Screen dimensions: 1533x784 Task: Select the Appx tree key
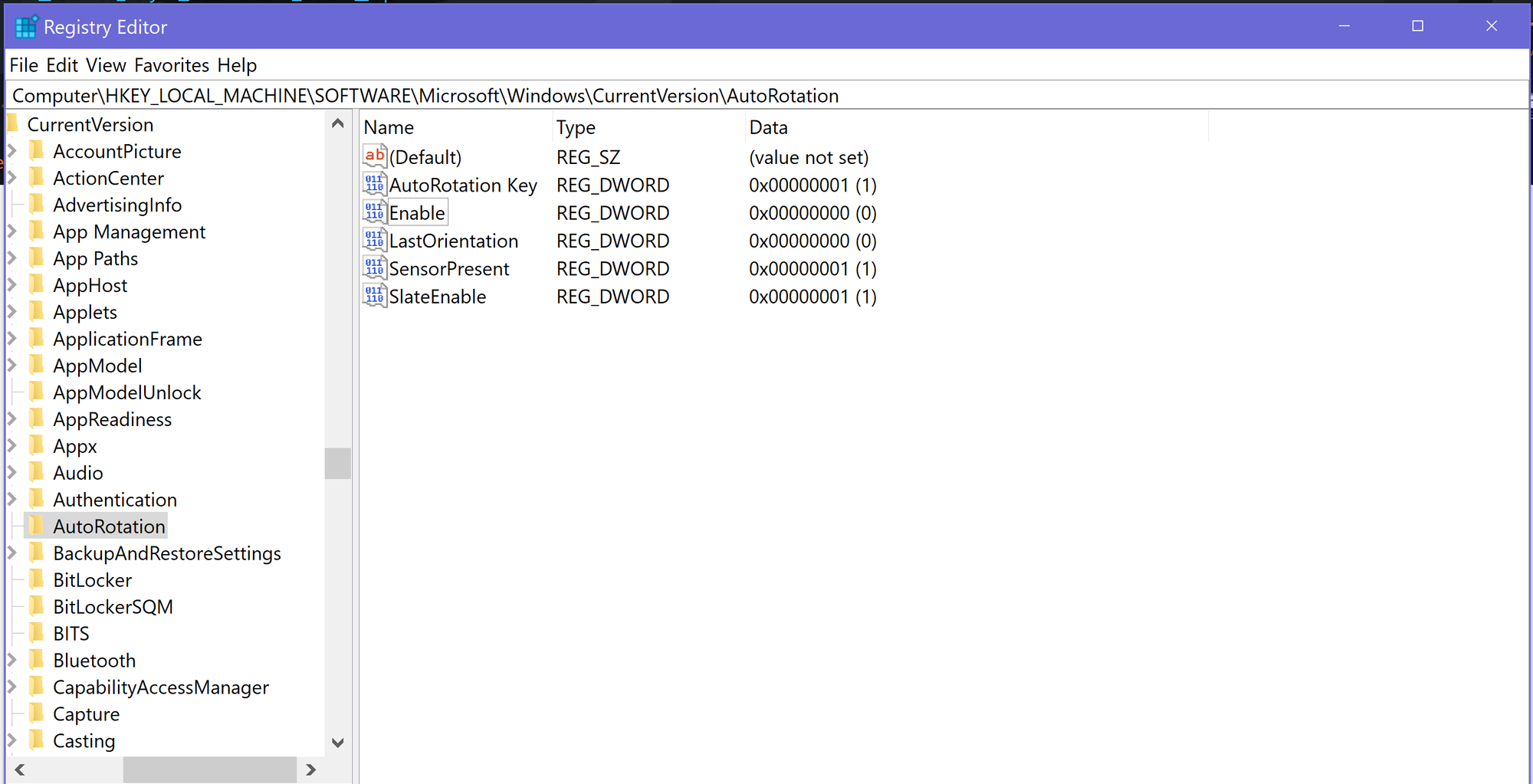(x=75, y=446)
